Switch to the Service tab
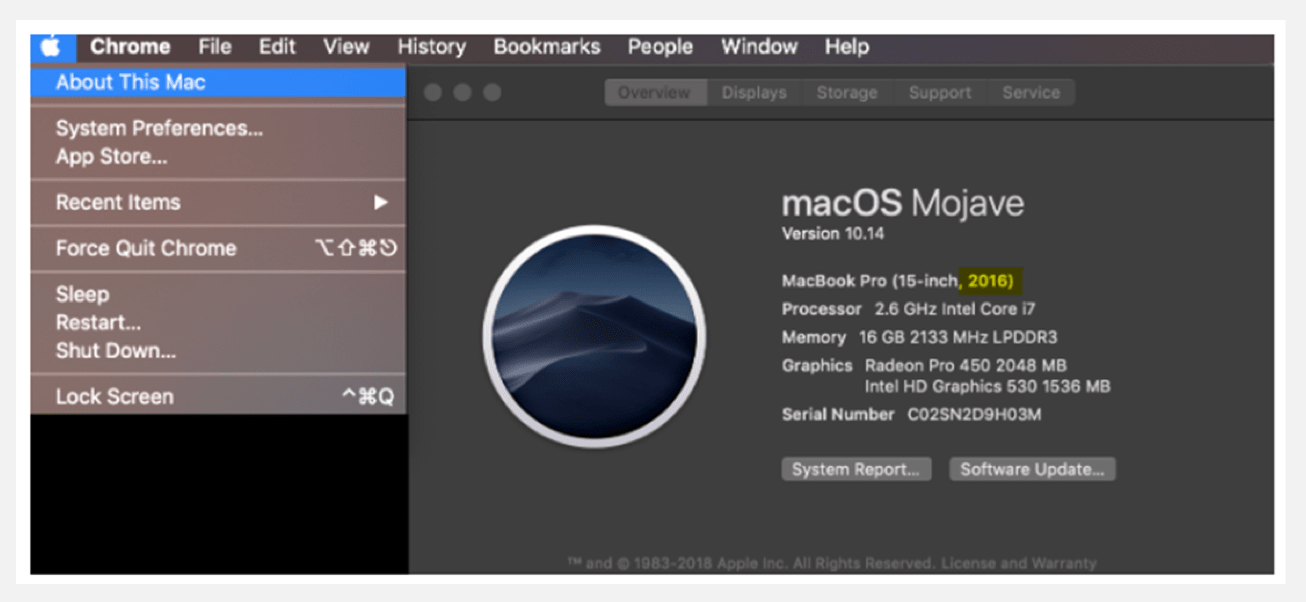 point(1031,92)
